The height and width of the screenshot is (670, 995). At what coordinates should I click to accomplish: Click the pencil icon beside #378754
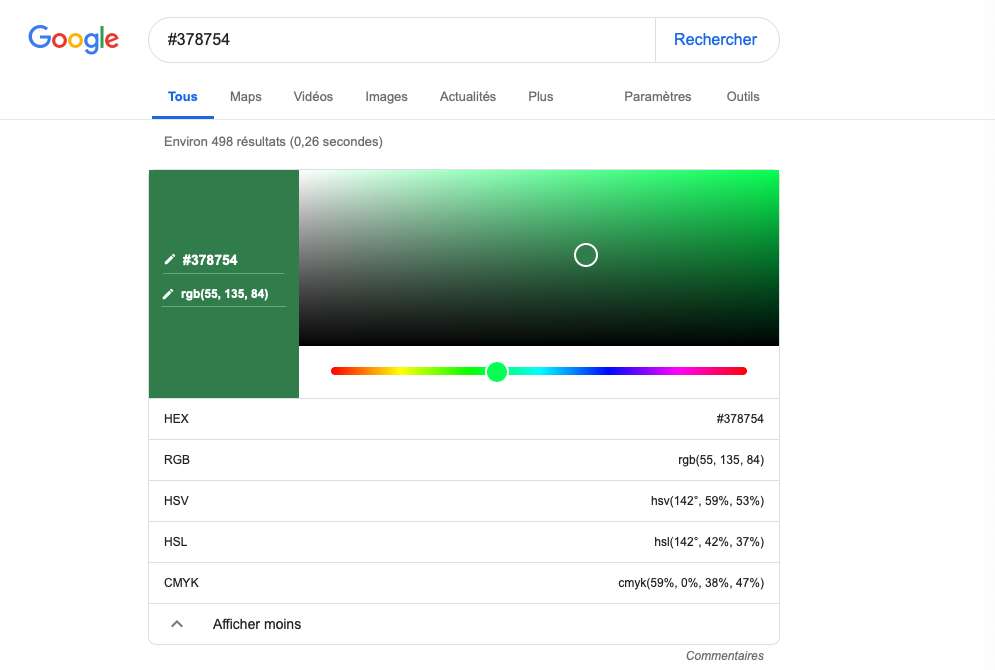tap(170, 260)
